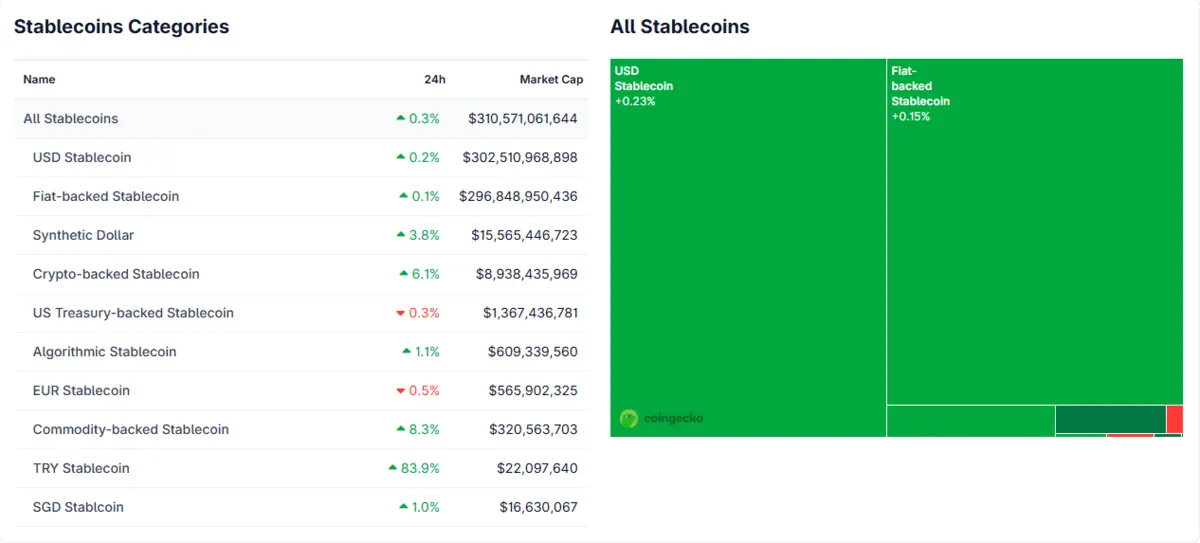Select the Algorithmic Stablecoin row name
The image size is (1200, 543).
[104, 352]
